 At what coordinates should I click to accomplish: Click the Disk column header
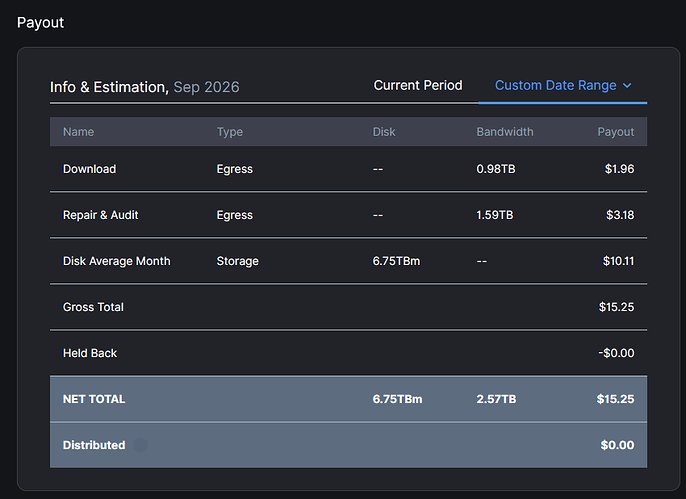(384, 132)
